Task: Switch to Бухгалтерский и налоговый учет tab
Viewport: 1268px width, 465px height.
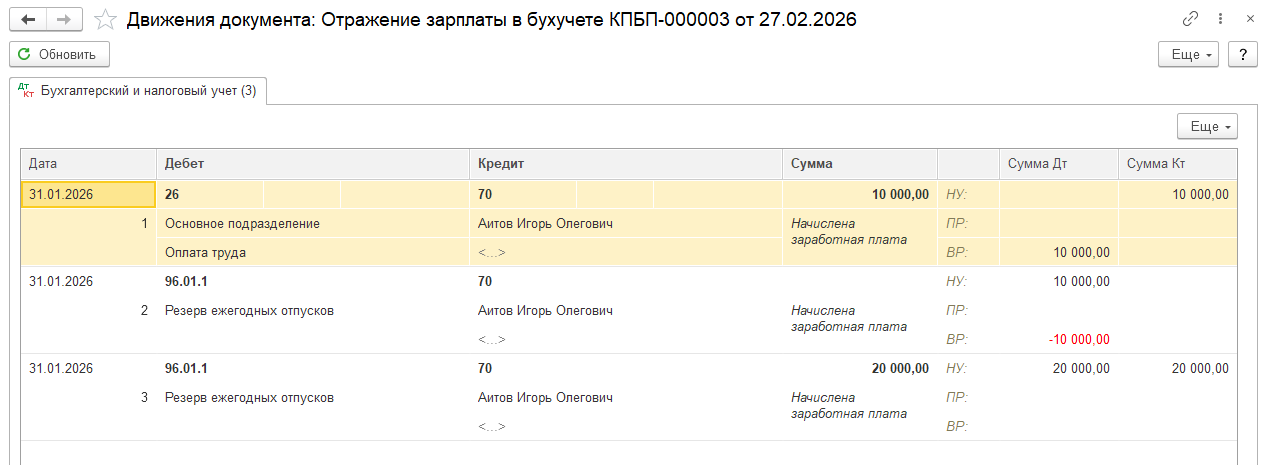Action: pyautogui.click(x=138, y=91)
